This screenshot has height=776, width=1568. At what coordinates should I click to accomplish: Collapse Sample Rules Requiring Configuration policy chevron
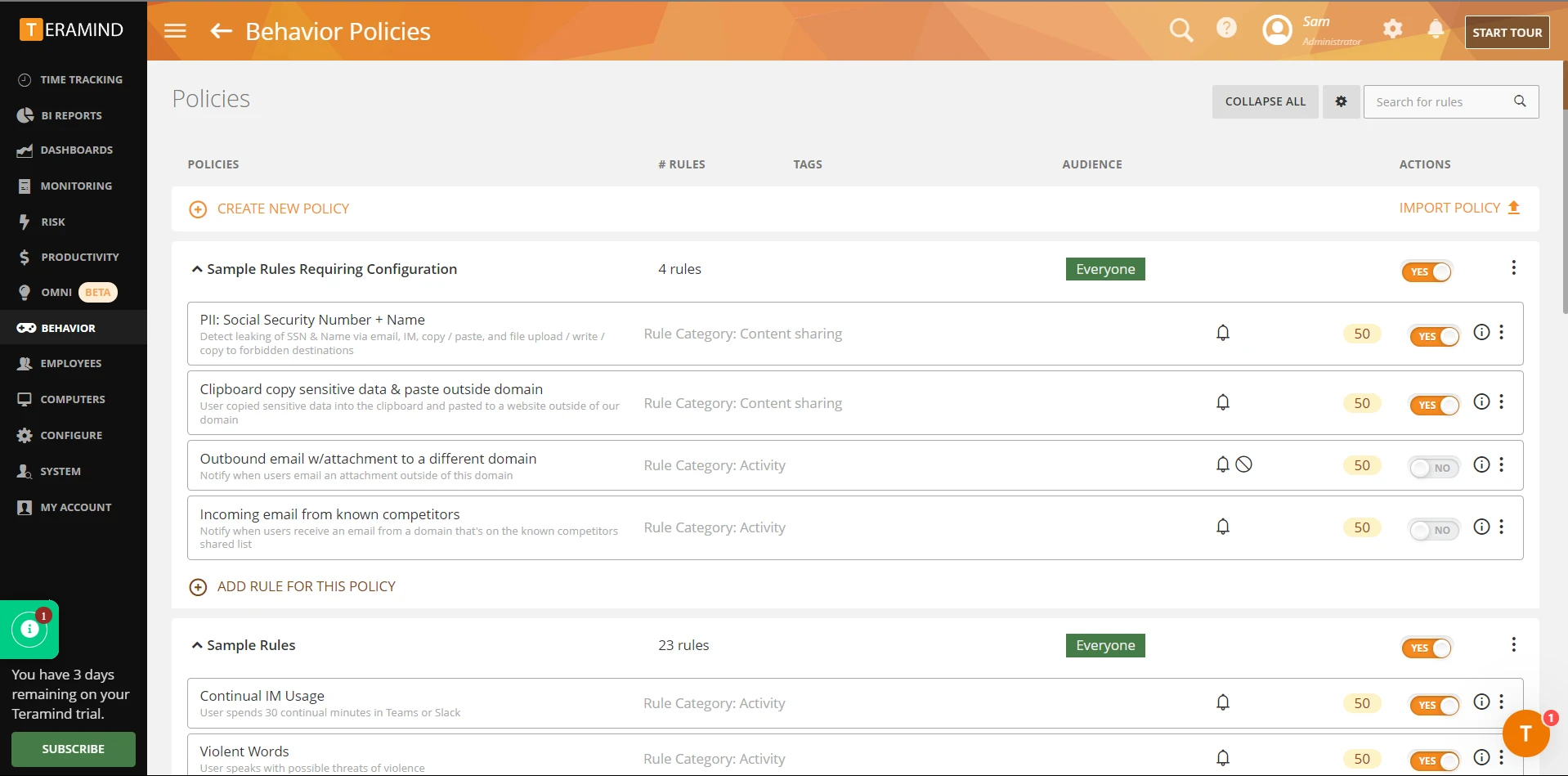[197, 269]
